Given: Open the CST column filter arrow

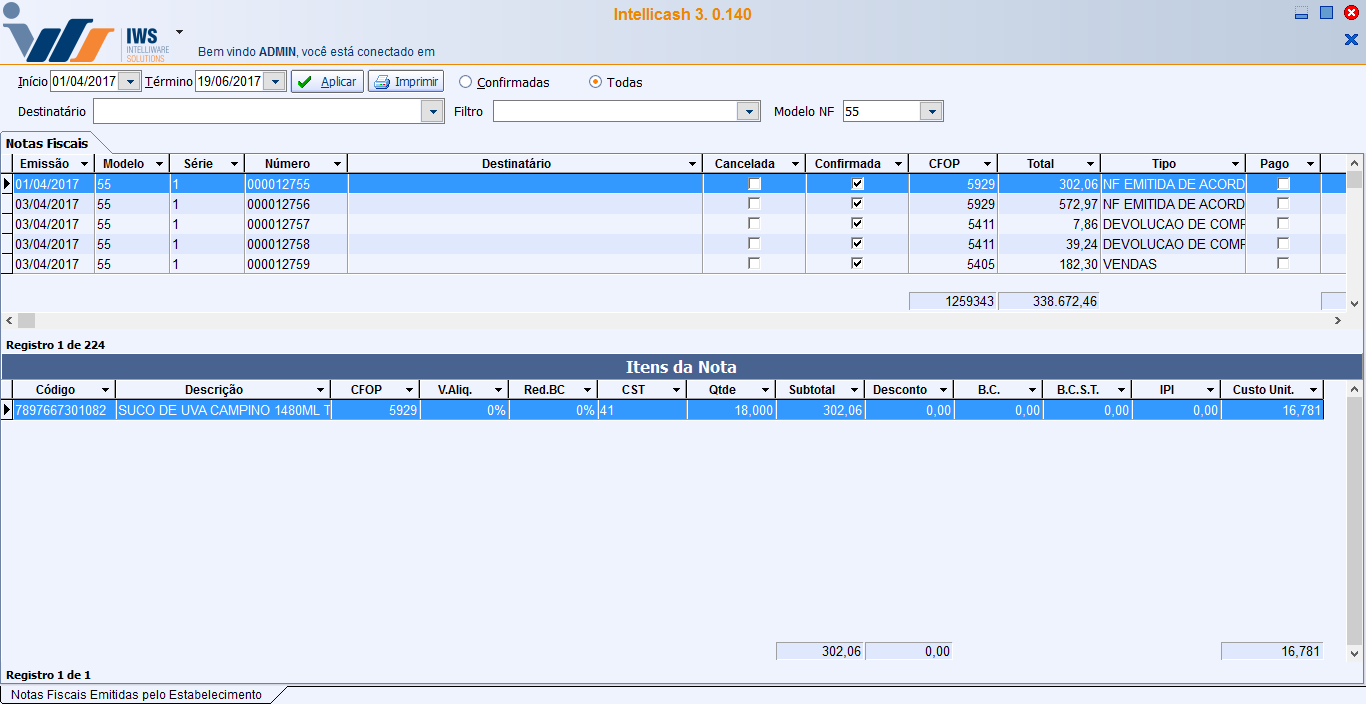Looking at the screenshot, I should tap(676, 390).
